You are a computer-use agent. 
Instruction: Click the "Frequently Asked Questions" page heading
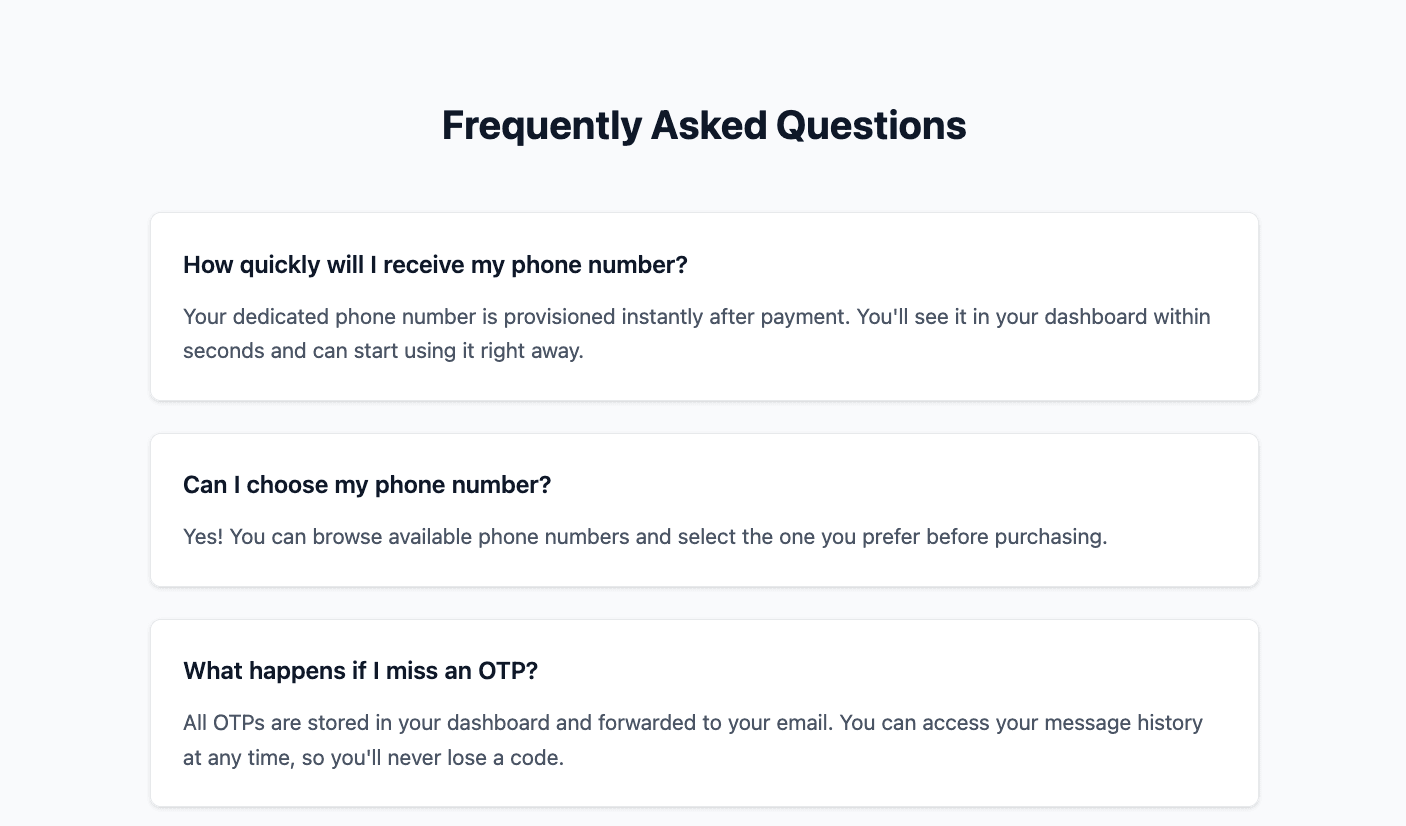[703, 126]
